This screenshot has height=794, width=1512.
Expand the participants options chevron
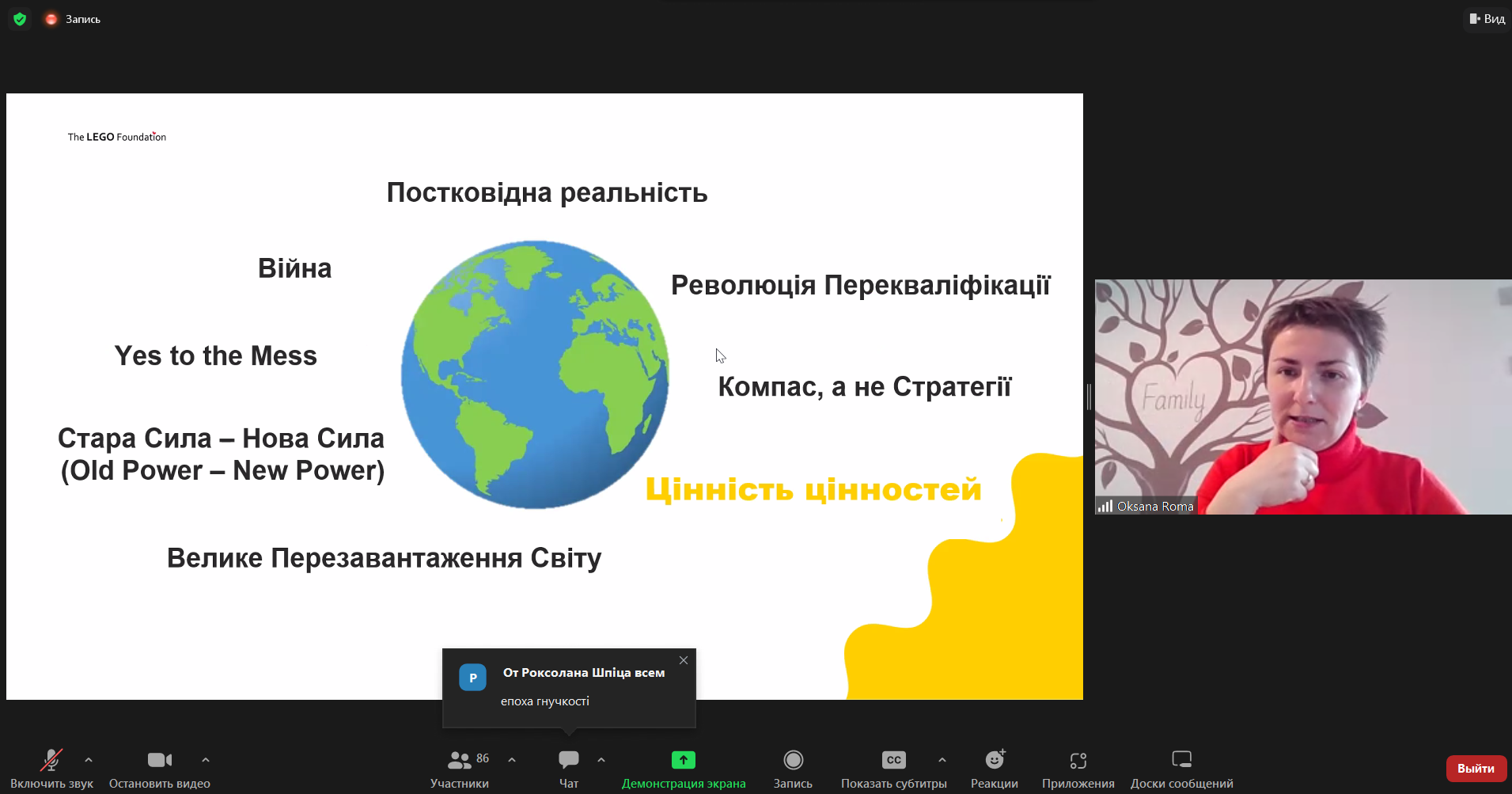pyautogui.click(x=512, y=760)
